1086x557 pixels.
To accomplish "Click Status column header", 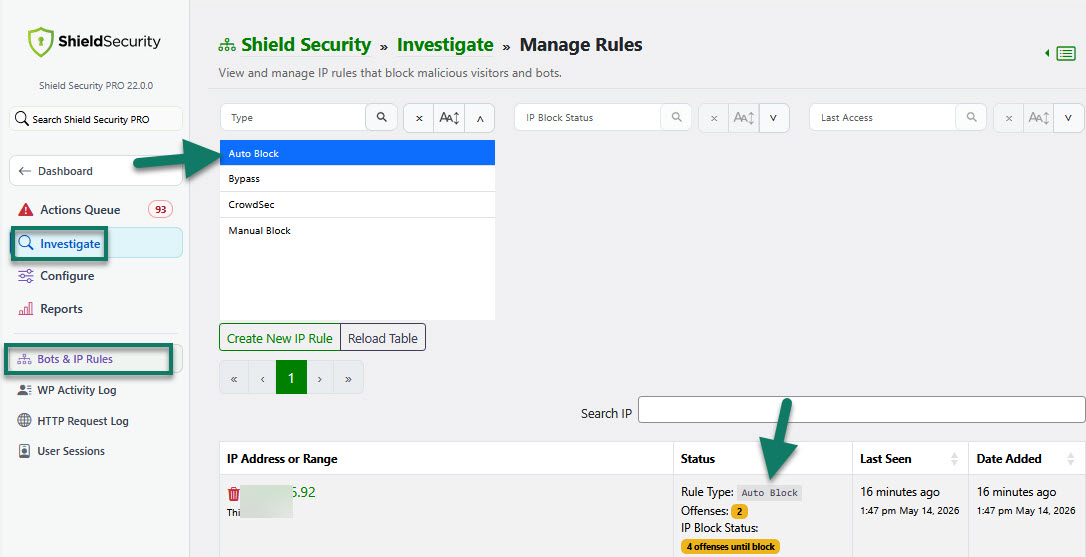I will coord(763,459).
